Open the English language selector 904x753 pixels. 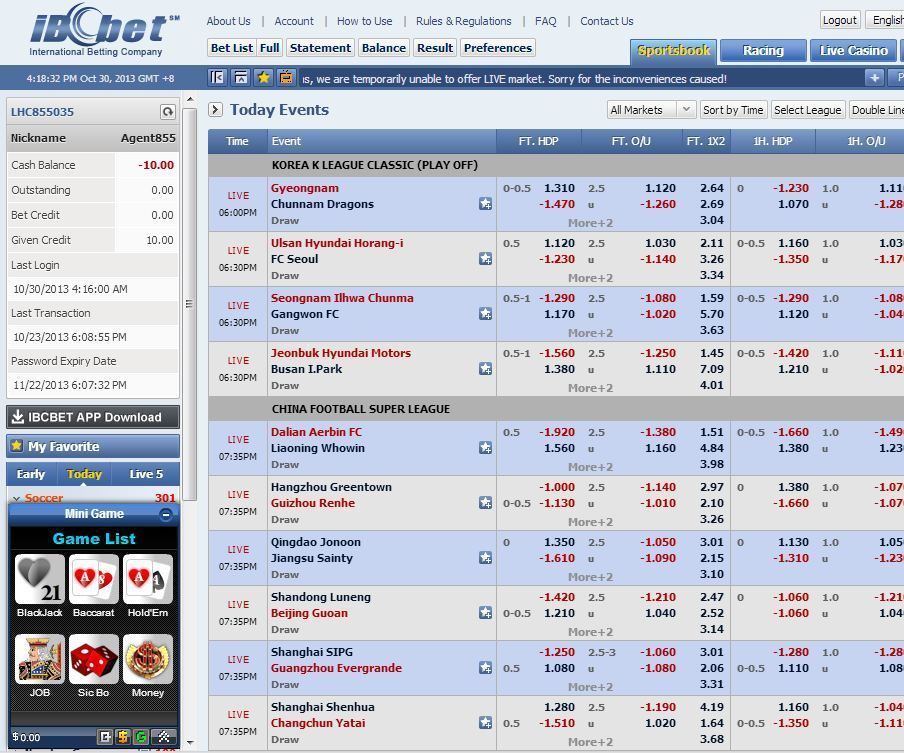(x=887, y=20)
